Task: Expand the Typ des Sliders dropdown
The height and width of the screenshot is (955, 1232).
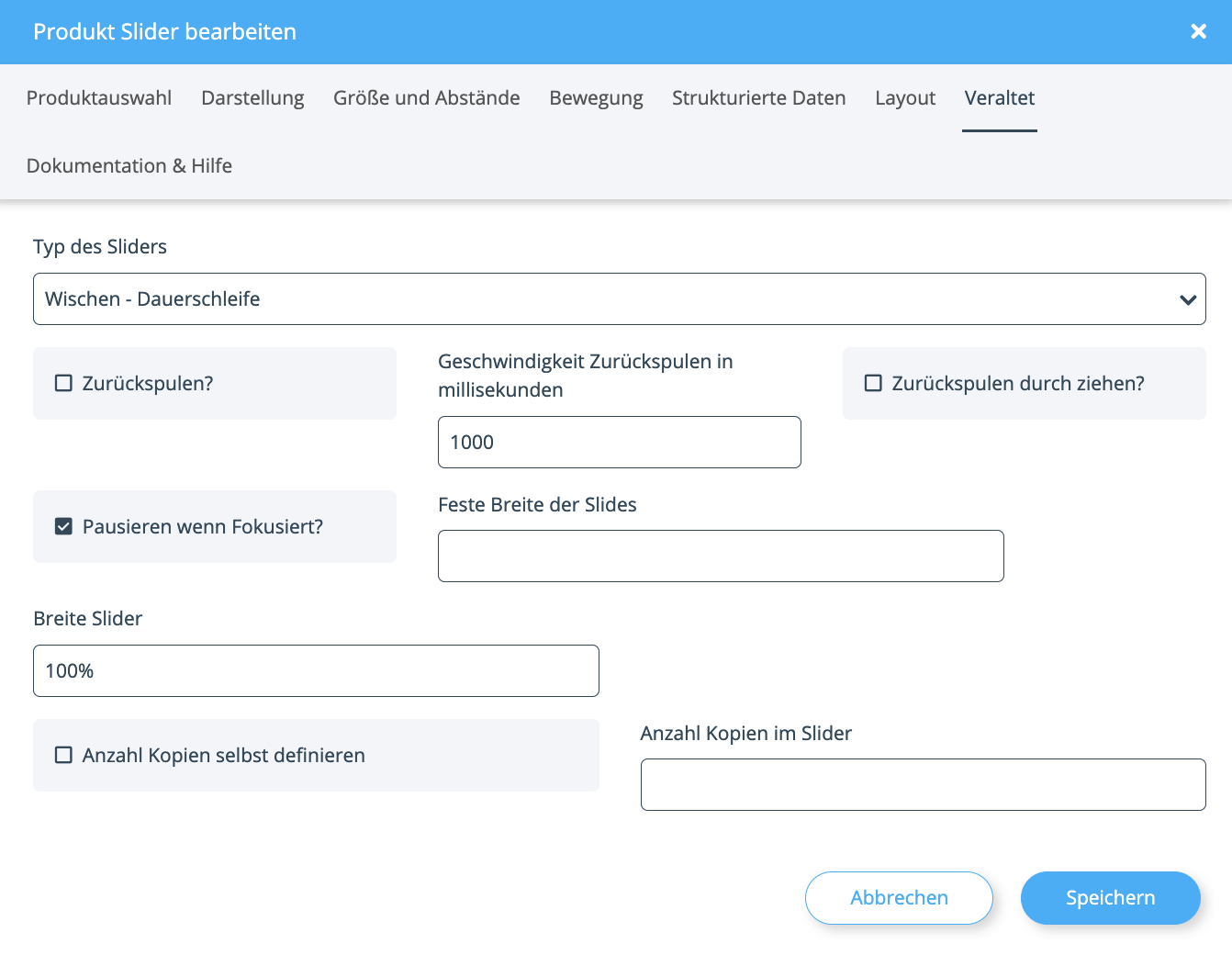Action: [620, 299]
